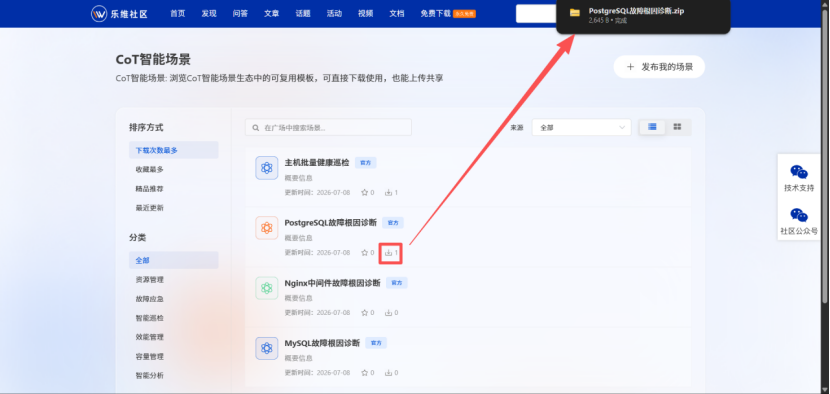This screenshot has height=394, width=830.
Task: Open the 活动 nav item
Action: pos(334,14)
